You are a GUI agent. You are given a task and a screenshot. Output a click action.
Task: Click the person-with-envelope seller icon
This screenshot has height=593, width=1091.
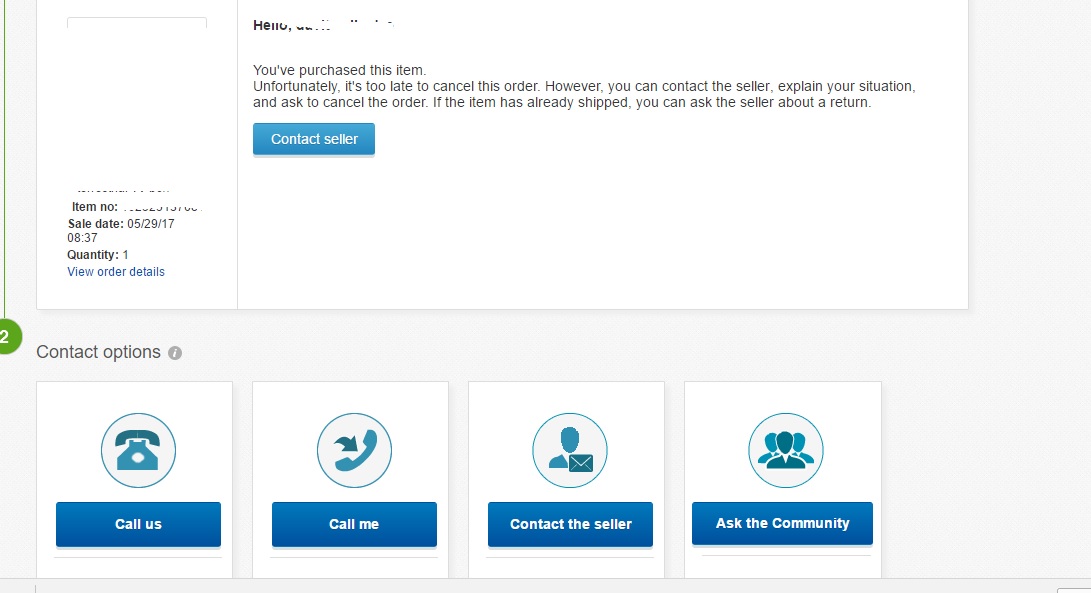pos(570,451)
